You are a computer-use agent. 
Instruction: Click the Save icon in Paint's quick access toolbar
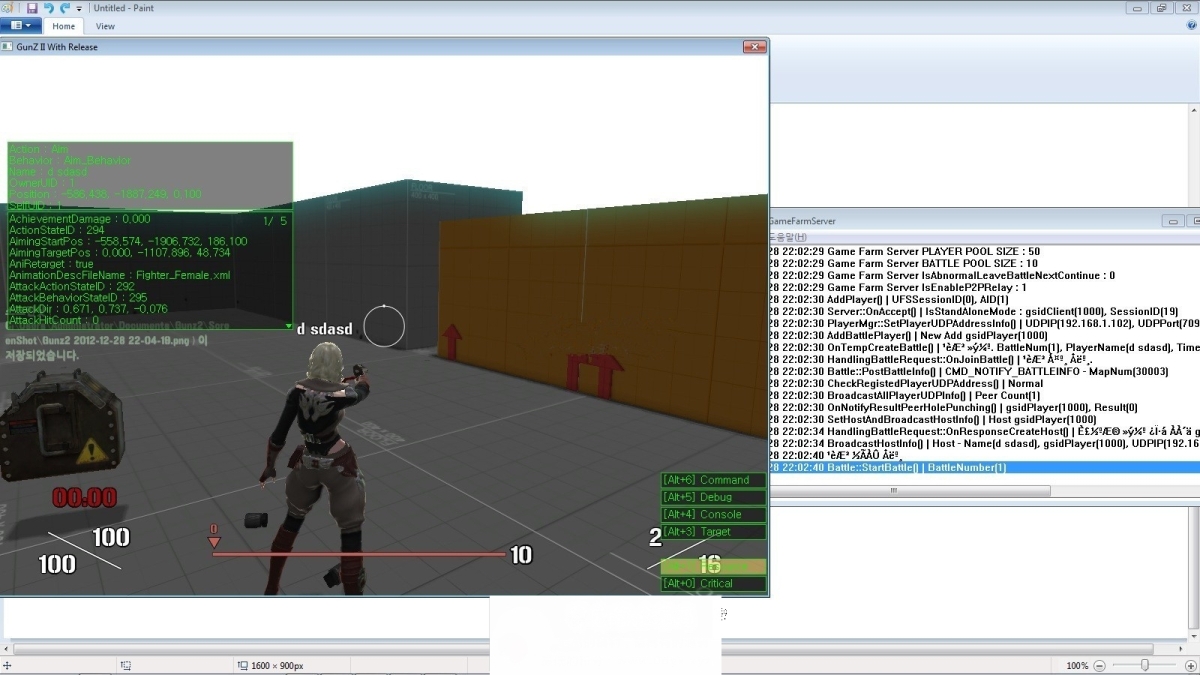(x=32, y=8)
